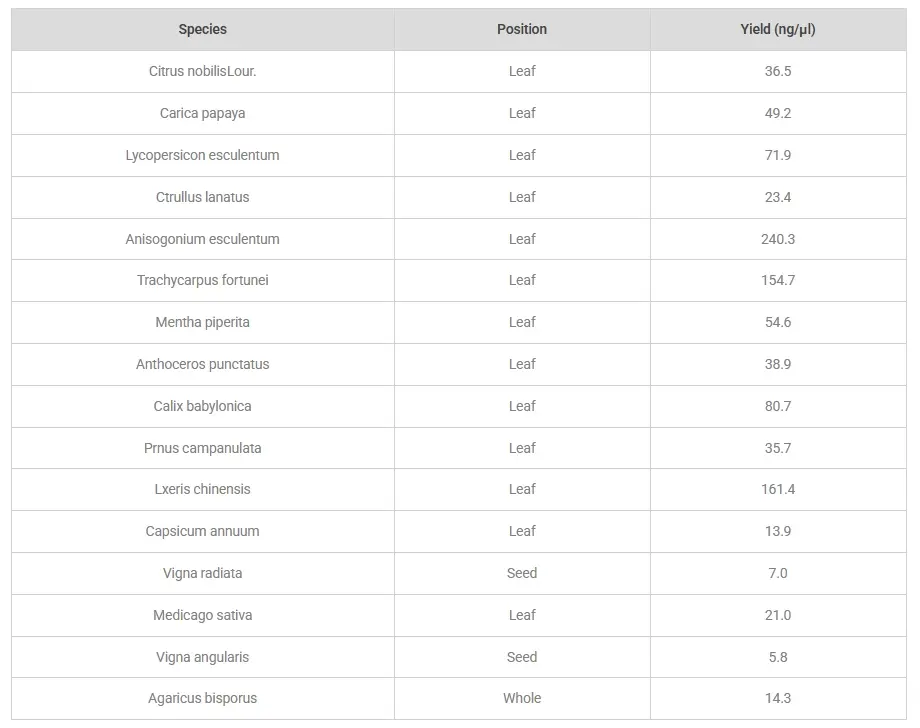Click the Species column header
920x728 pixels.
pyautogui.click(x=202, y=29)
